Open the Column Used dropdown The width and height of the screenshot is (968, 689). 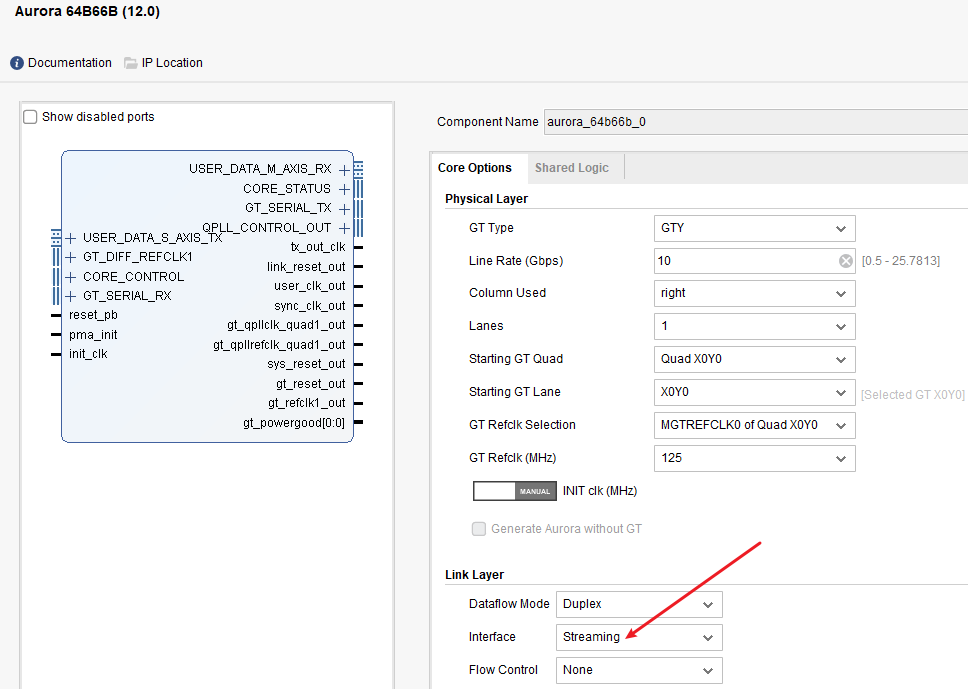click(754, 293)
